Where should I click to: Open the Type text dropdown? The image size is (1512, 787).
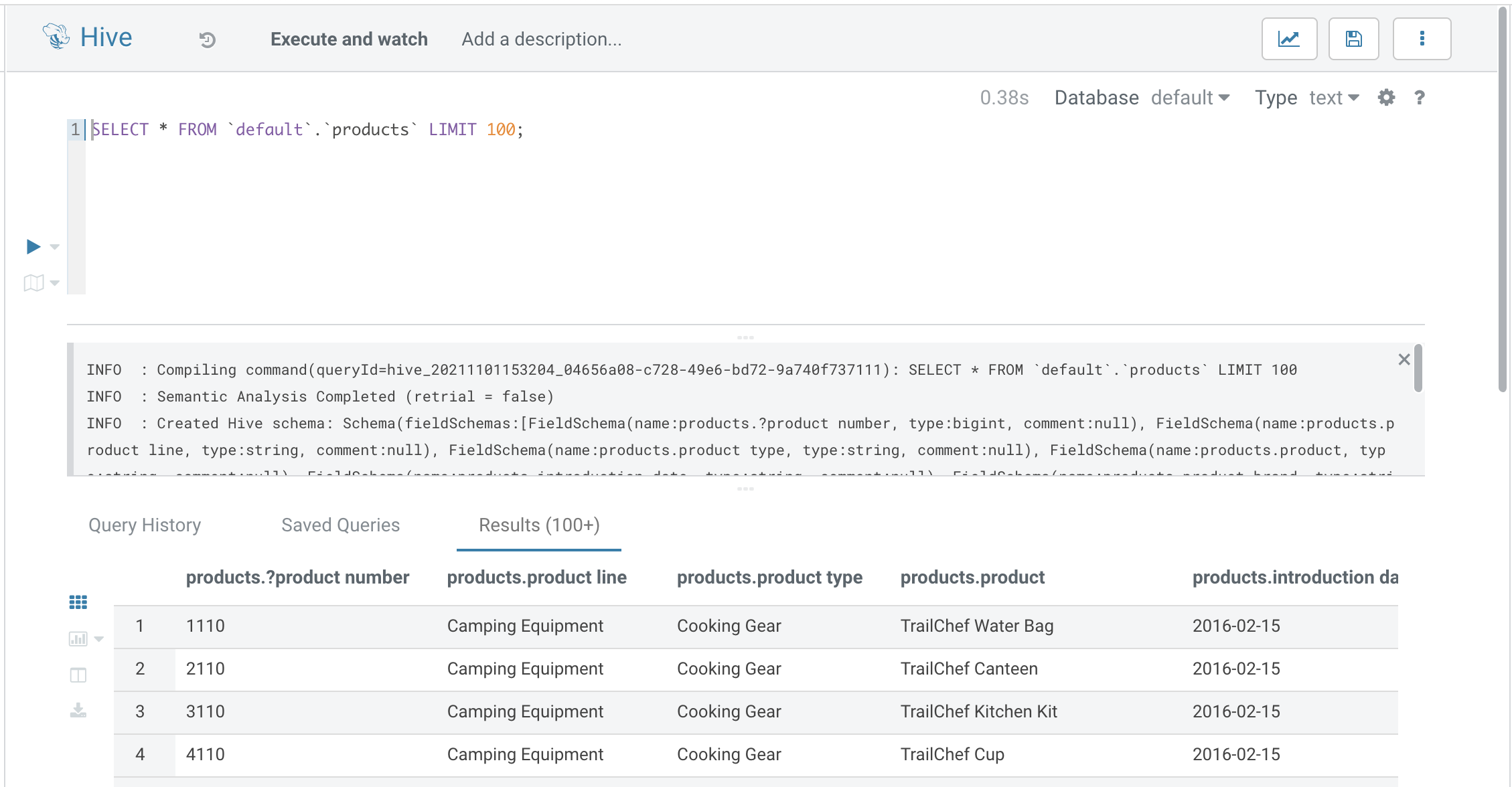pyautogui.click(x=1334, y=98)
